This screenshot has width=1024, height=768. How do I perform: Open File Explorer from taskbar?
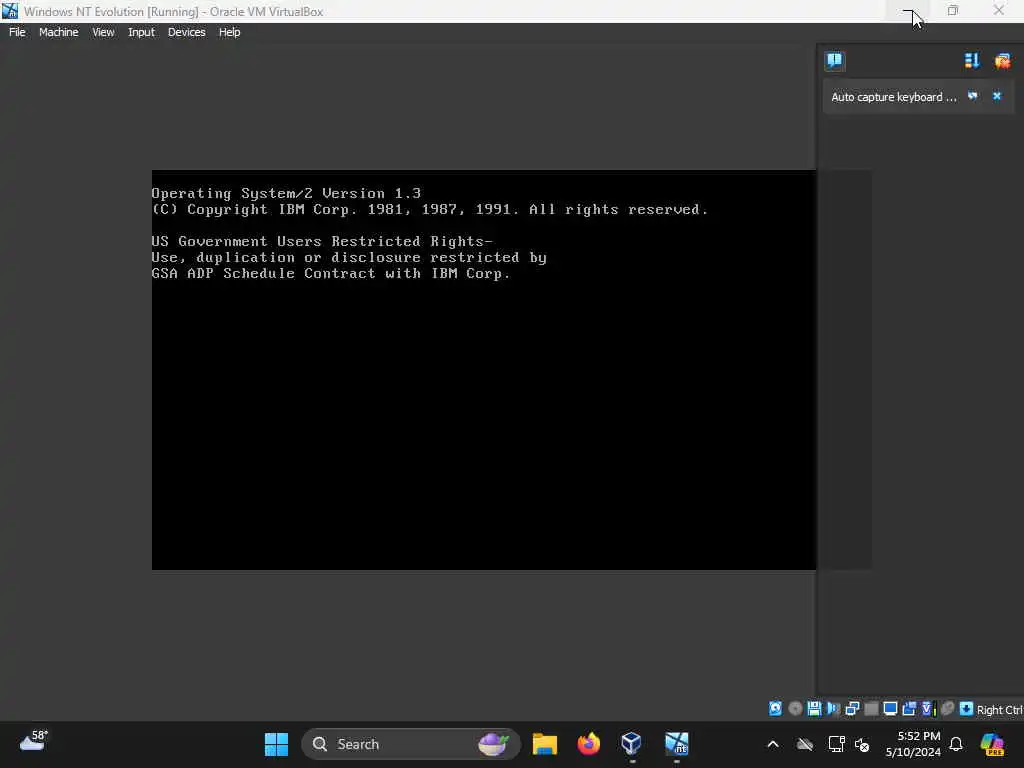coord(545,744)
